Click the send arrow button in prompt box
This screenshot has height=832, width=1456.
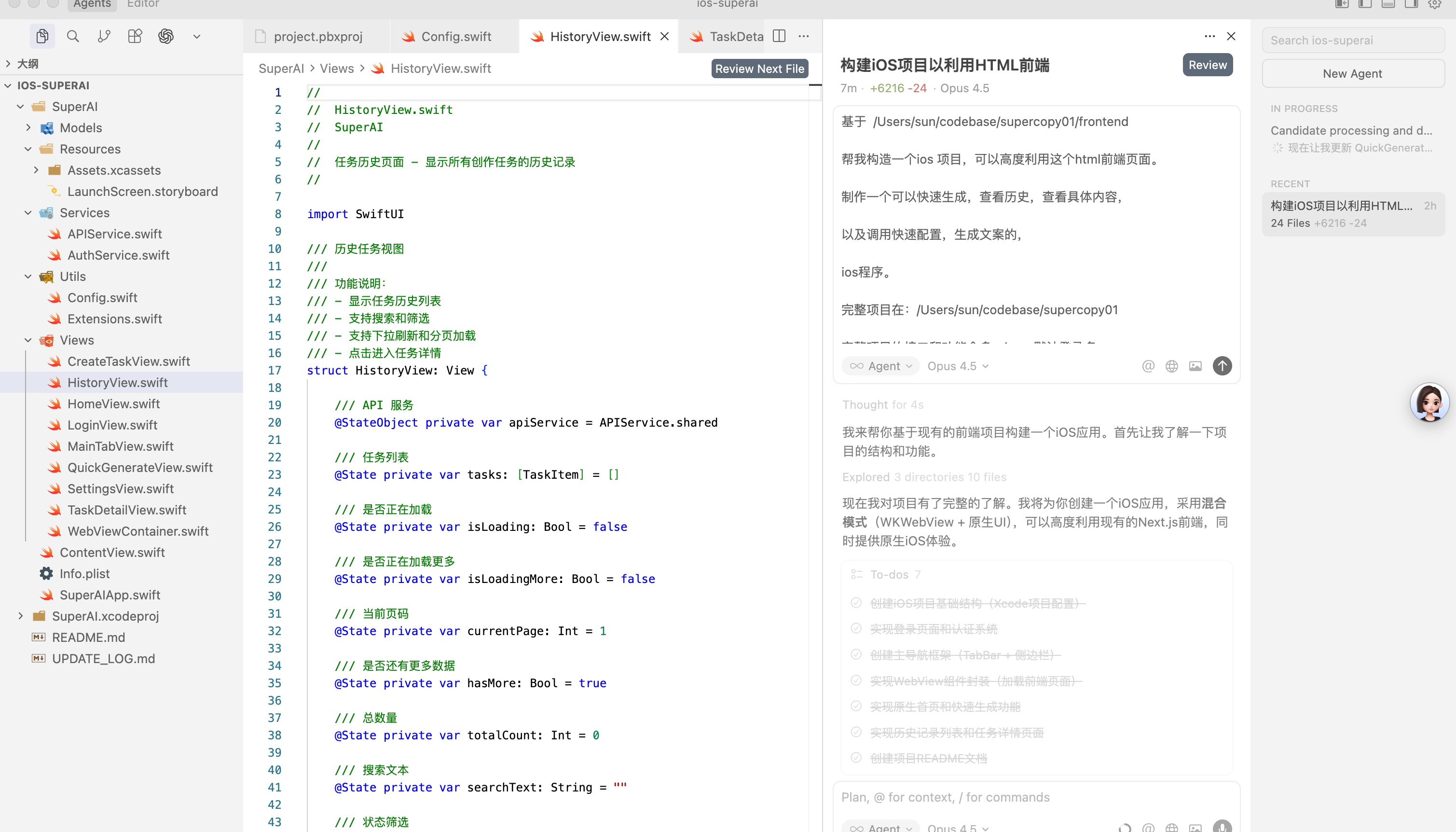point(1222,366)
